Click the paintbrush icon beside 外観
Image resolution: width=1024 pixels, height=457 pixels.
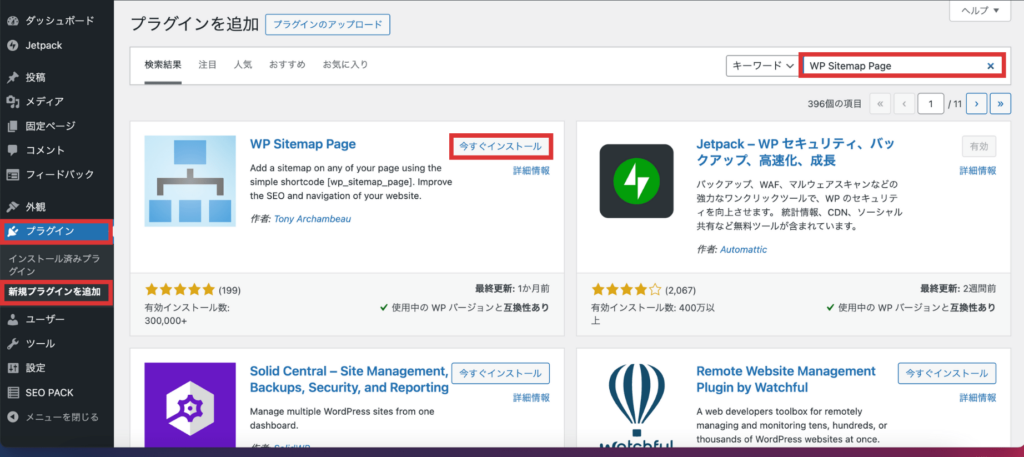(x=12, y=207)
